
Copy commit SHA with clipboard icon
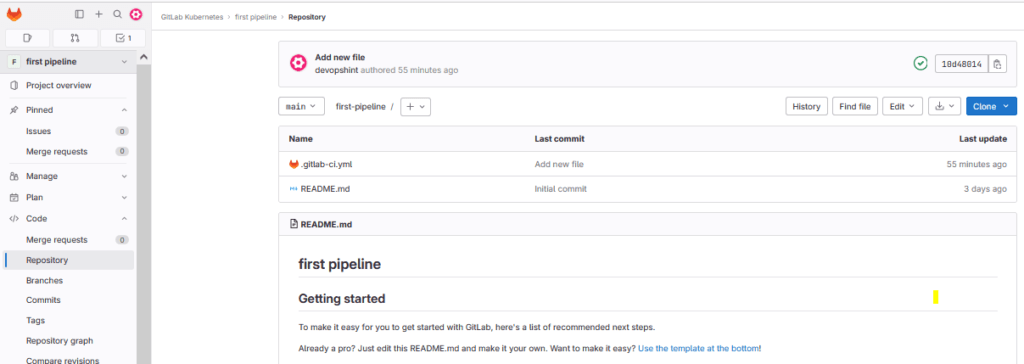pyautogui.click(x=997, y=64)
